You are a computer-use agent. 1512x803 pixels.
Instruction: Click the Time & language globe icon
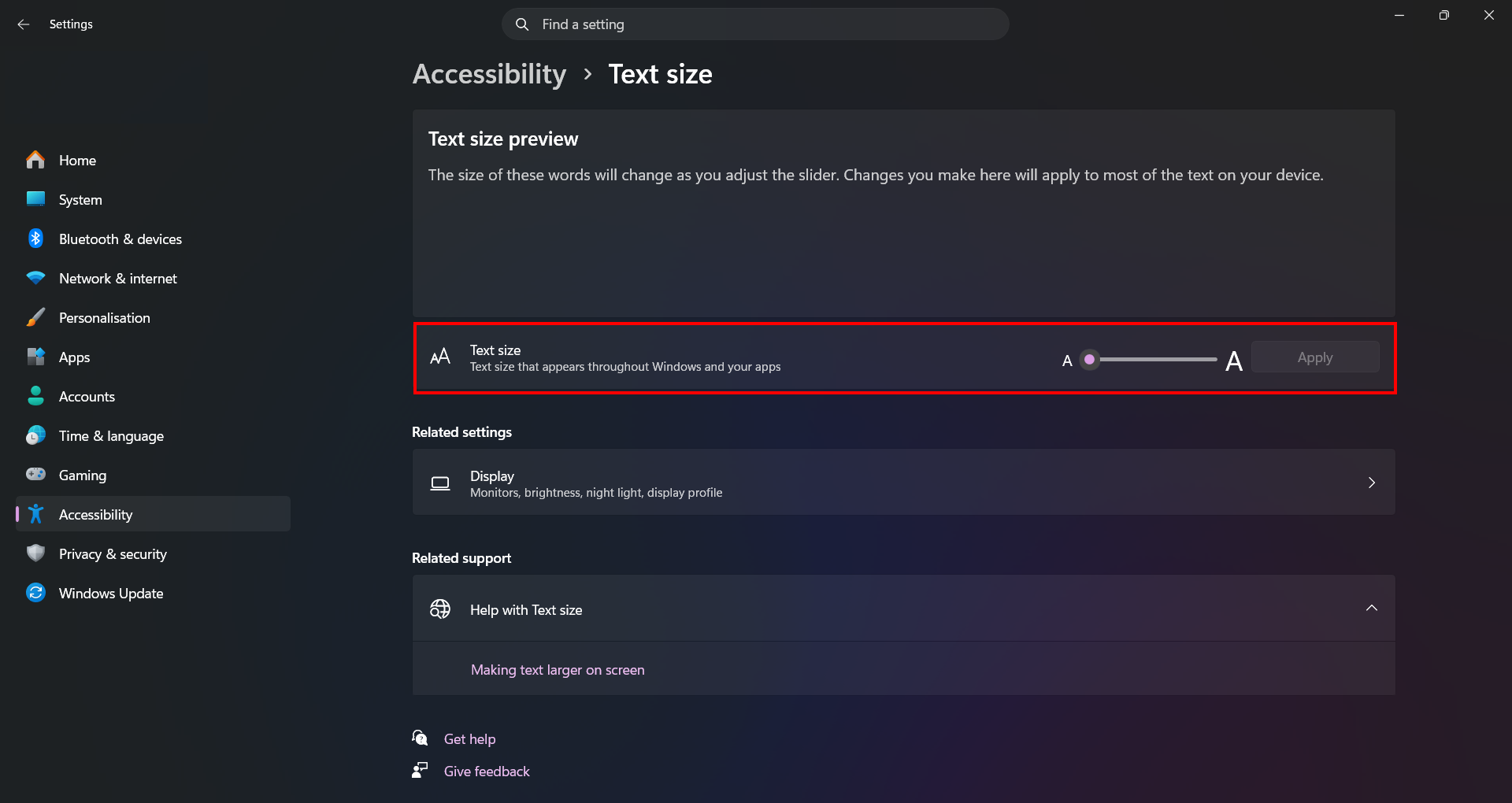point(35,435)
